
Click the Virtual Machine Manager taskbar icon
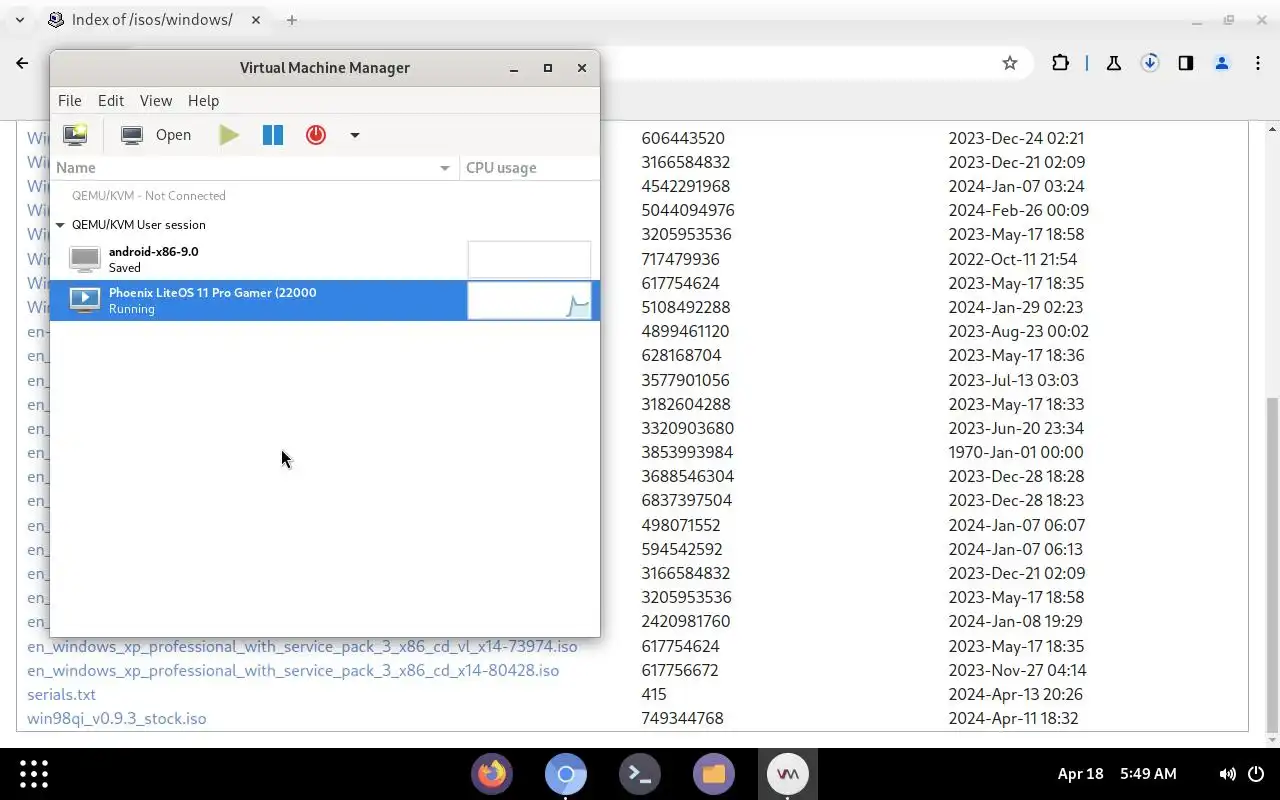tap(787, 774)
